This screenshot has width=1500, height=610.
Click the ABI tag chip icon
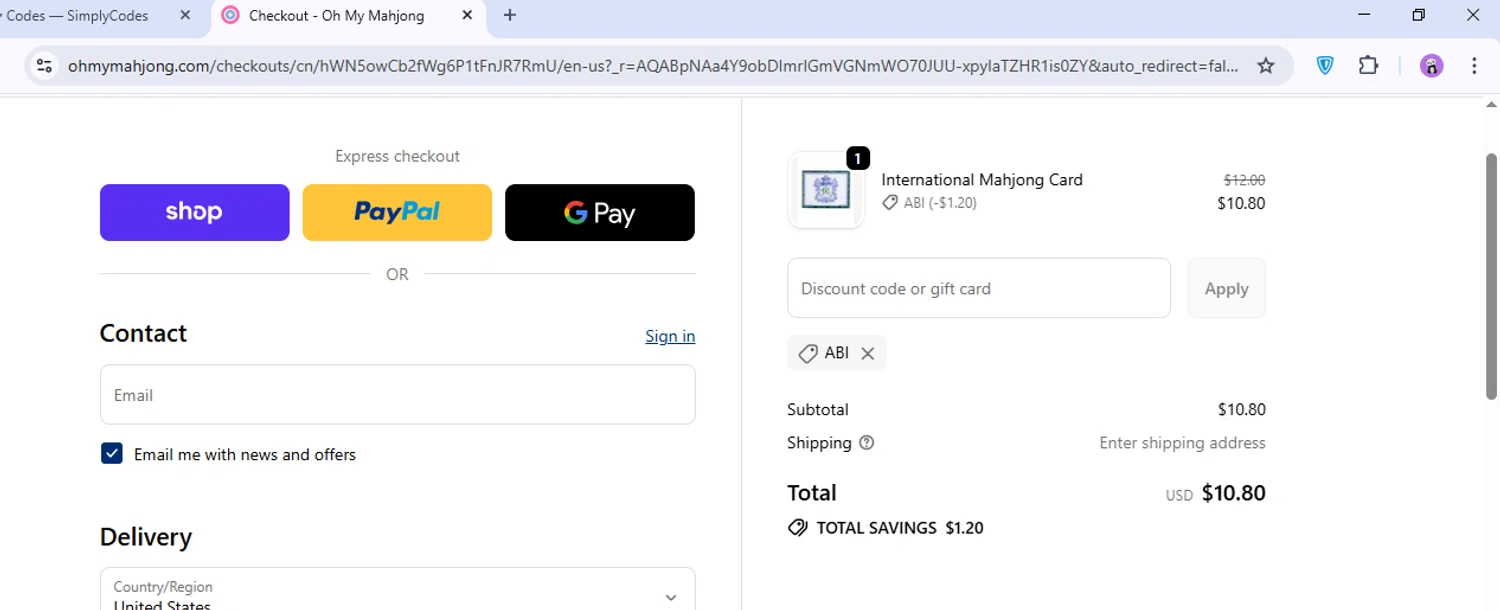pos(808,353)
